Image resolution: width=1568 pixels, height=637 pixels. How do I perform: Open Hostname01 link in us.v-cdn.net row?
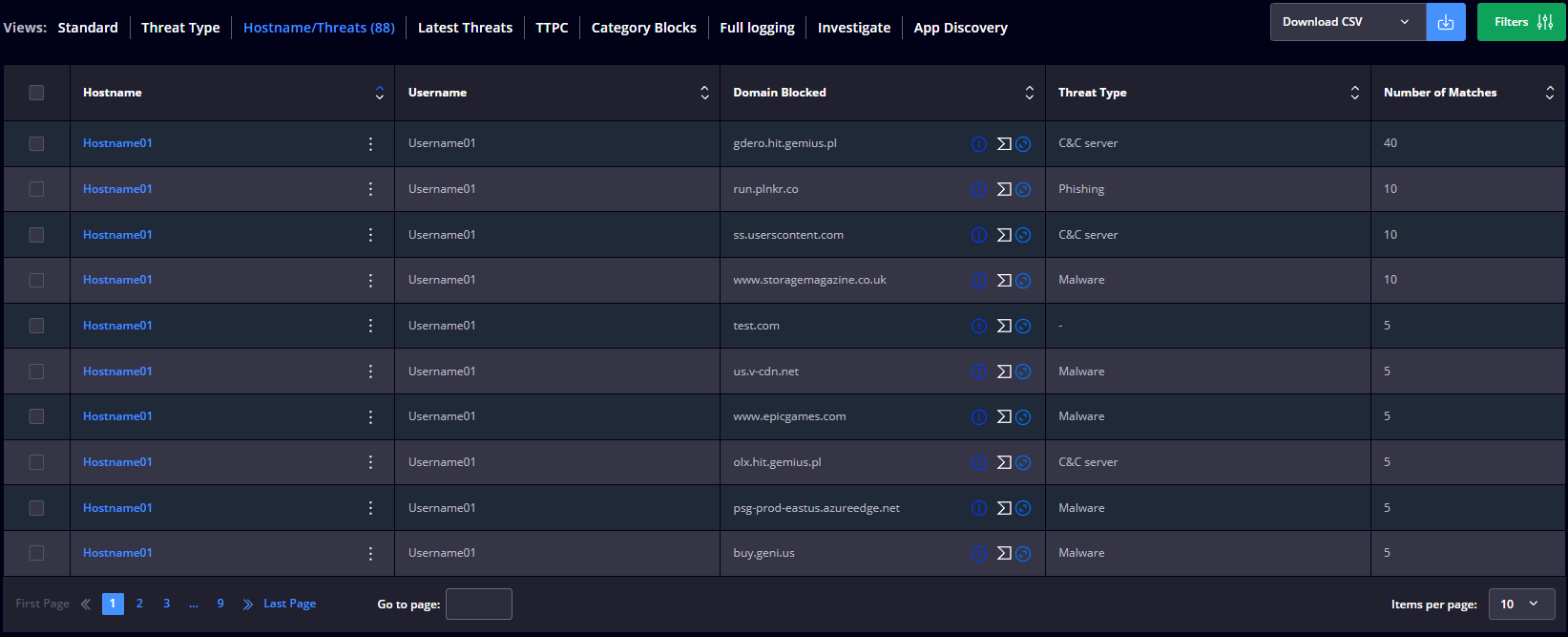click(117, 372)
